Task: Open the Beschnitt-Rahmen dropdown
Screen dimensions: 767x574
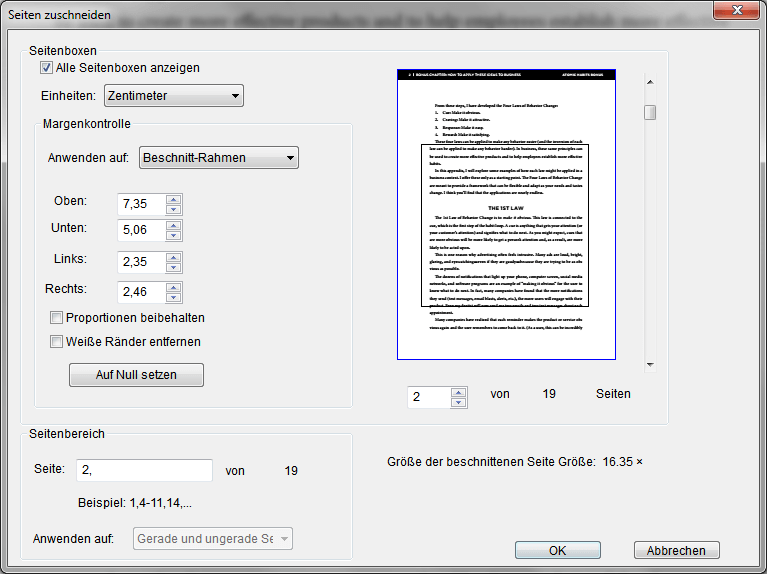Action: (x=219, y=158)
